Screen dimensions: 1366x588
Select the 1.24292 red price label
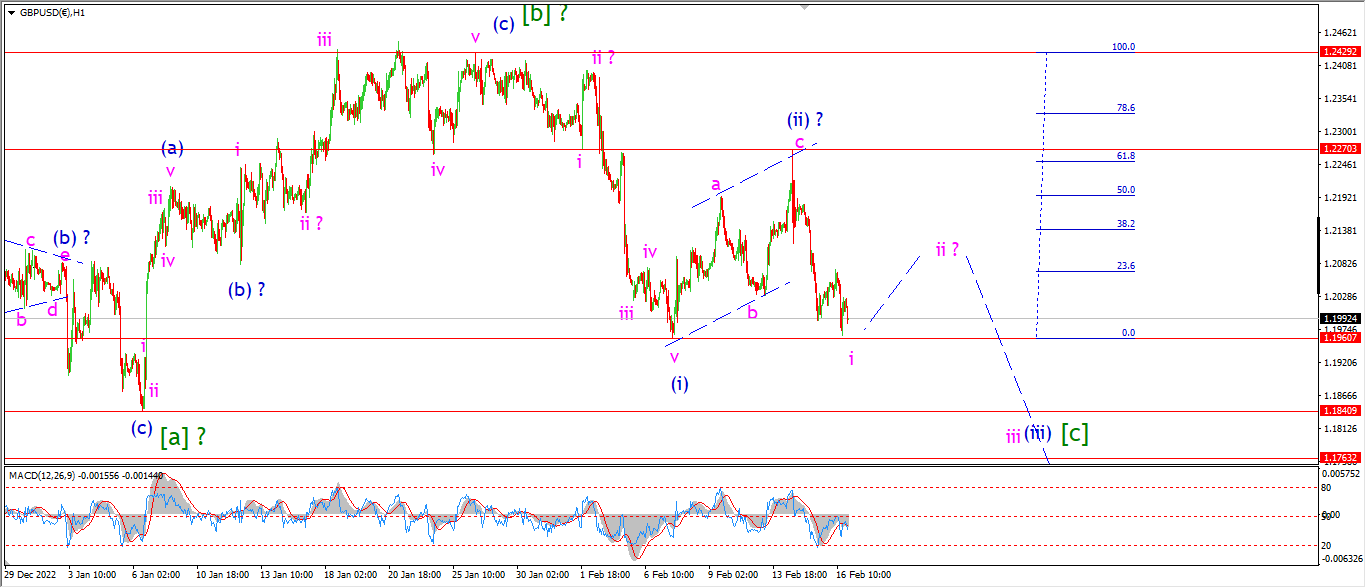click(x=1340, y=51)
